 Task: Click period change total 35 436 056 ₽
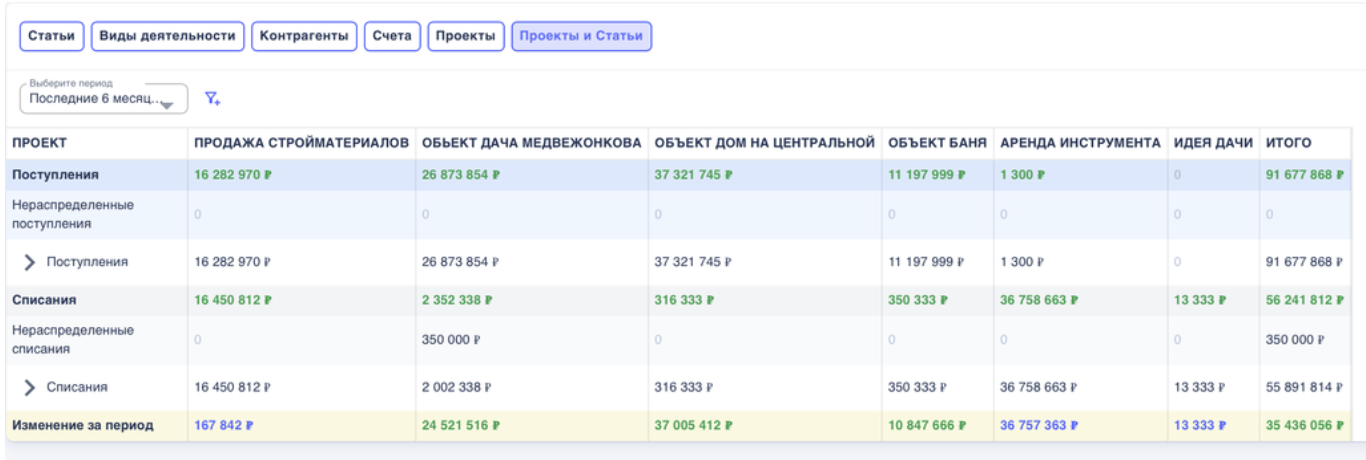click(x=1305, y=425)
